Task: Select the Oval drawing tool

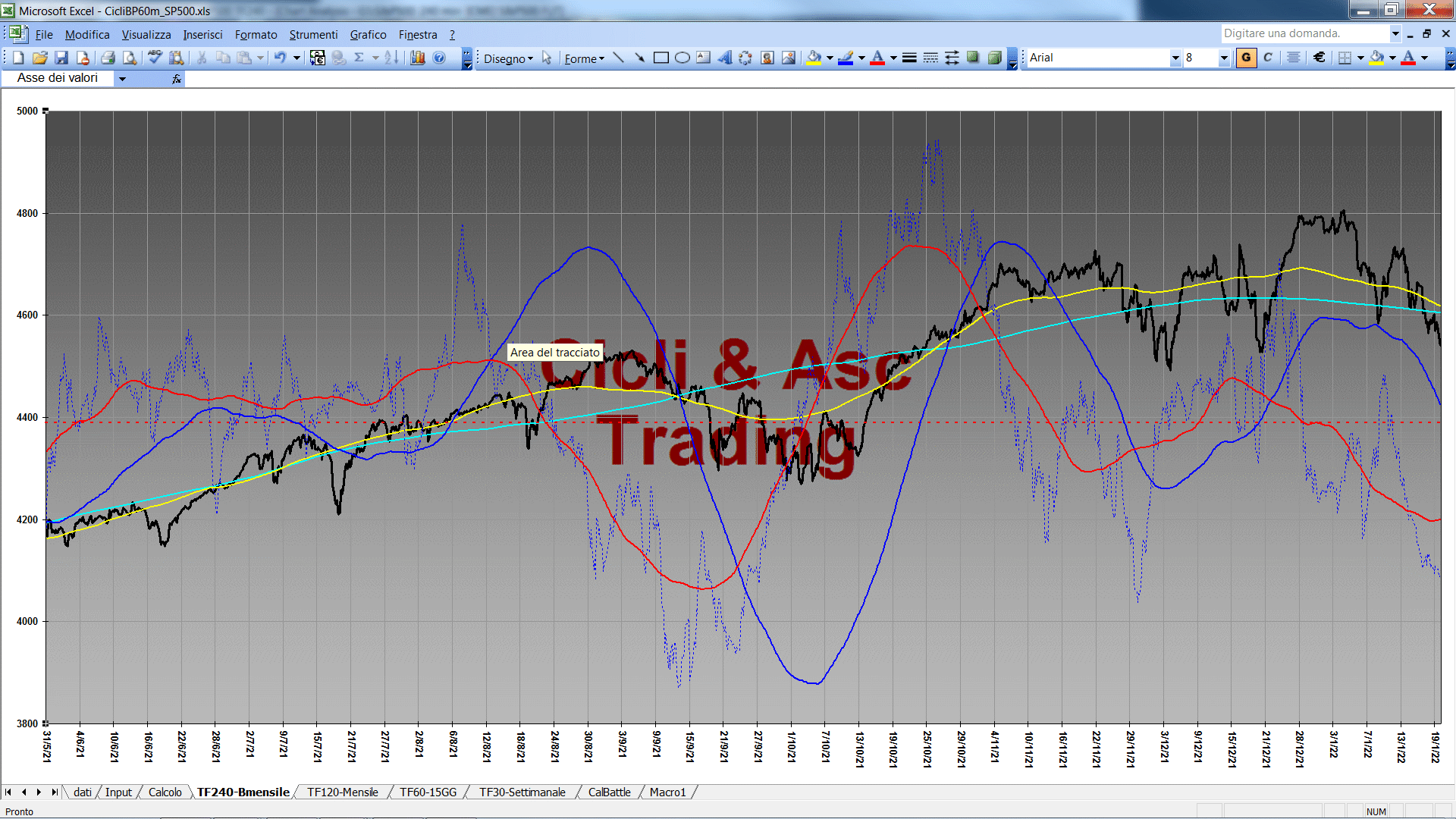Action: (x=682, y=58)
